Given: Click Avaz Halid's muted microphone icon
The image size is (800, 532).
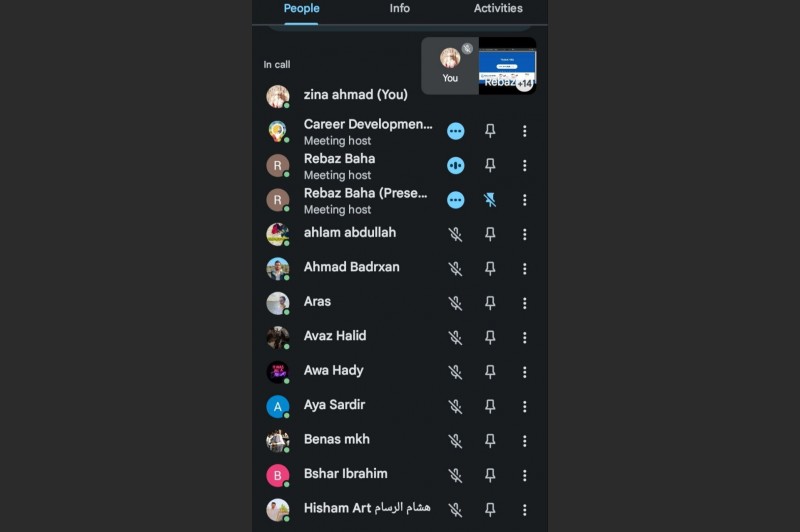Looking at the screenshot, I should pos(455,337).
